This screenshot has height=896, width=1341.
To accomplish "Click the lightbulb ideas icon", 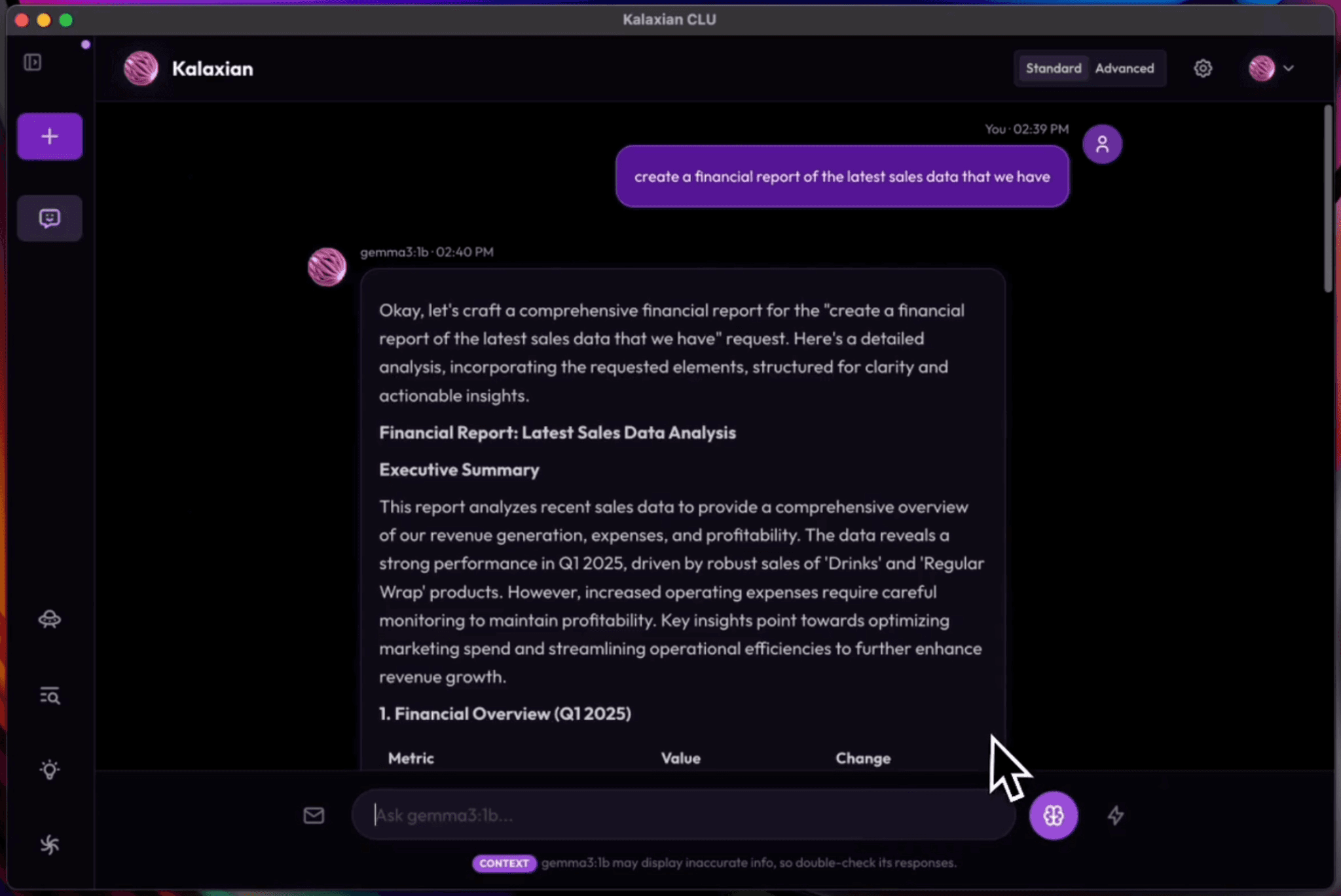I will (x=50, y=770).
